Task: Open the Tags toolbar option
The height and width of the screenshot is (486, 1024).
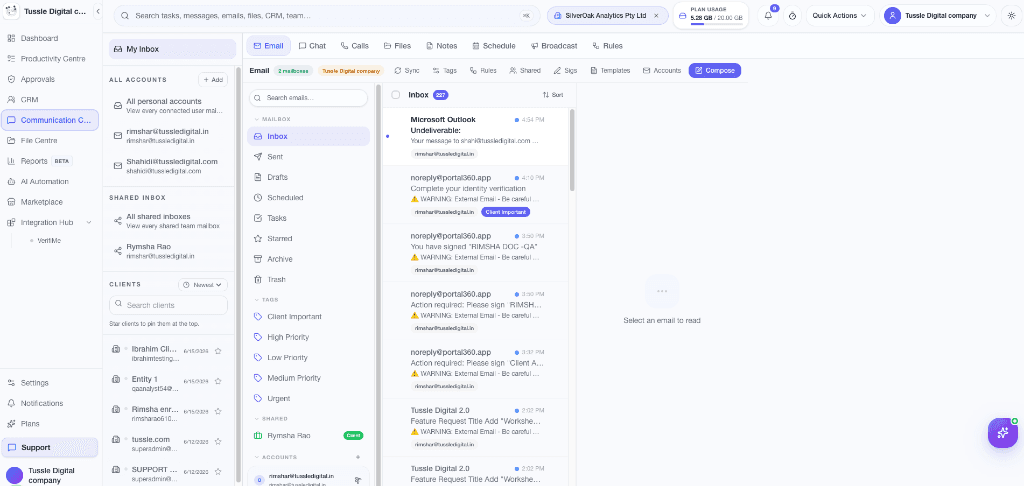Action: [x=445, y=71]
